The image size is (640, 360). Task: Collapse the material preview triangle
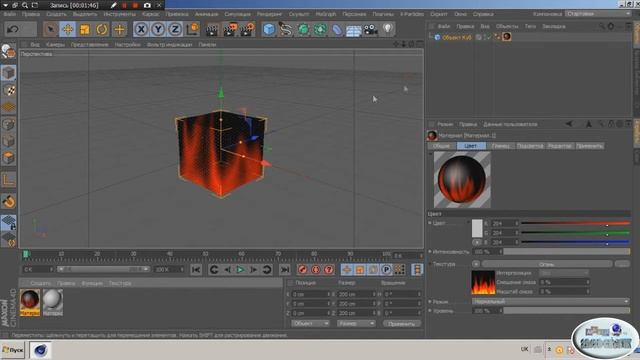coord(430,154)
